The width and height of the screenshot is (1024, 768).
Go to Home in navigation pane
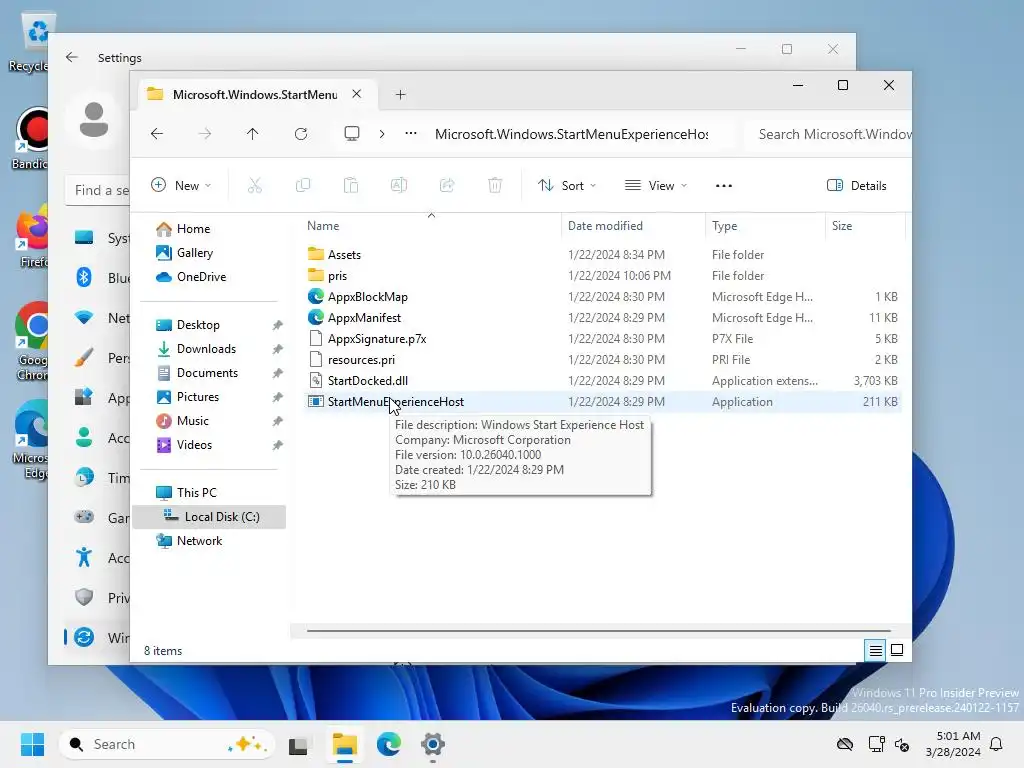193,229
